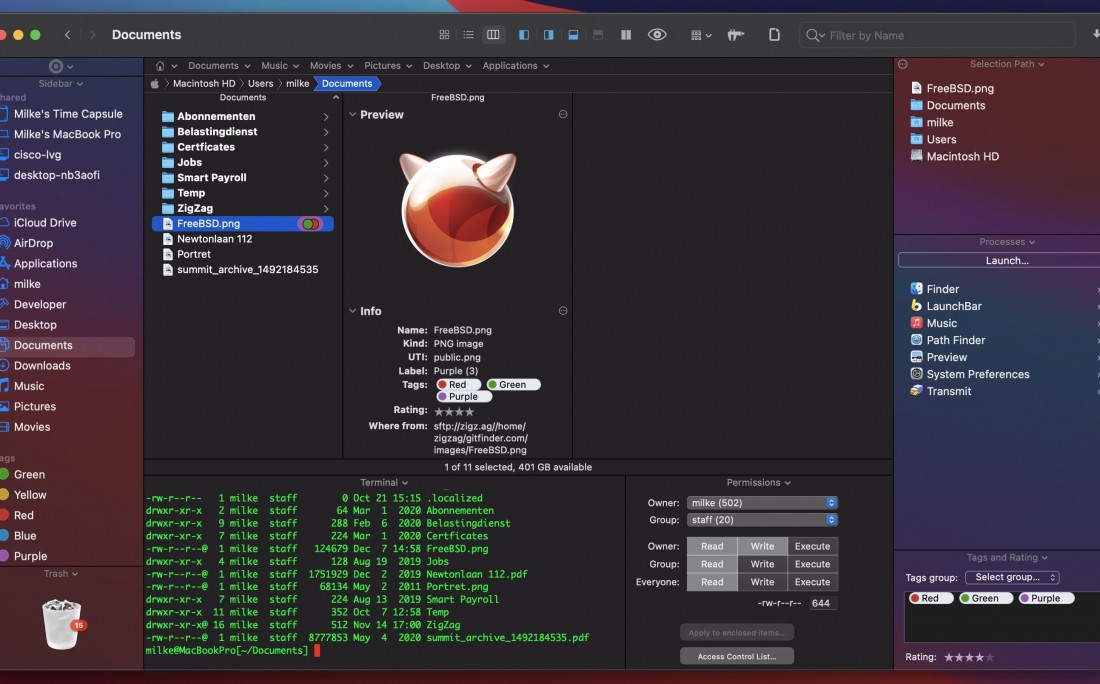Image resolution: width=1100 pixels, height=684 pixels.
Task: Click the Purple tag in Tags and Rating
Action: (x=1045, y=598)
